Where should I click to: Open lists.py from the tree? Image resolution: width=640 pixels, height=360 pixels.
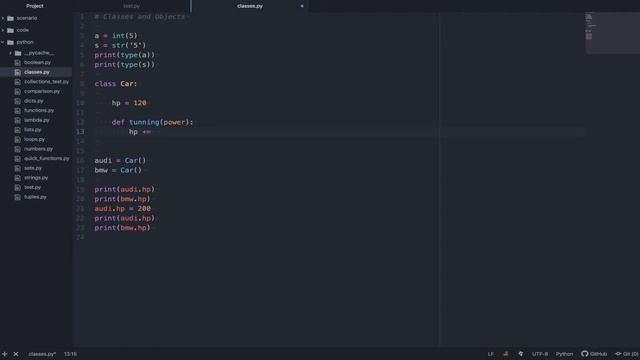[x=33, y=130]
